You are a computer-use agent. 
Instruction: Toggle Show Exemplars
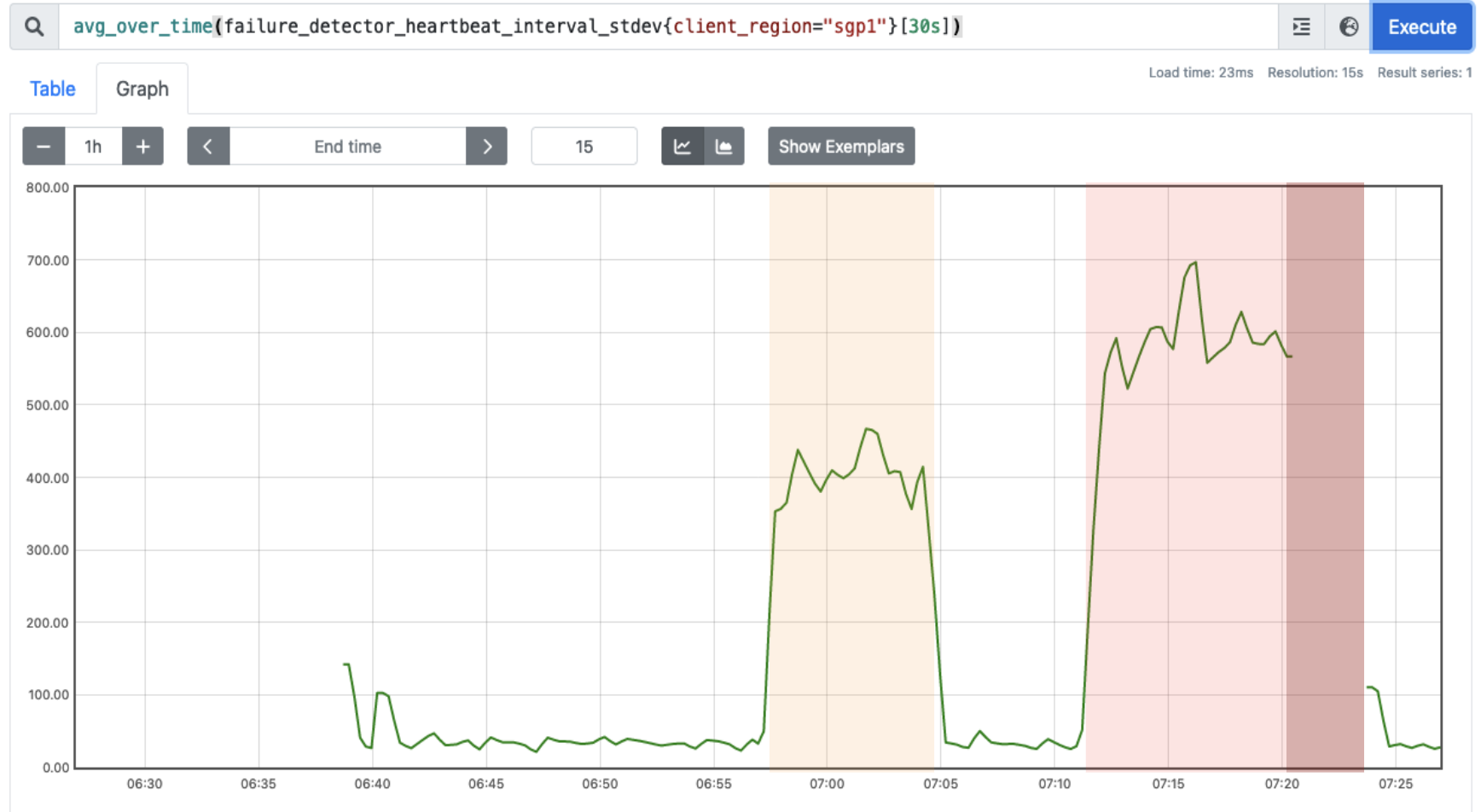pos(840,147)
